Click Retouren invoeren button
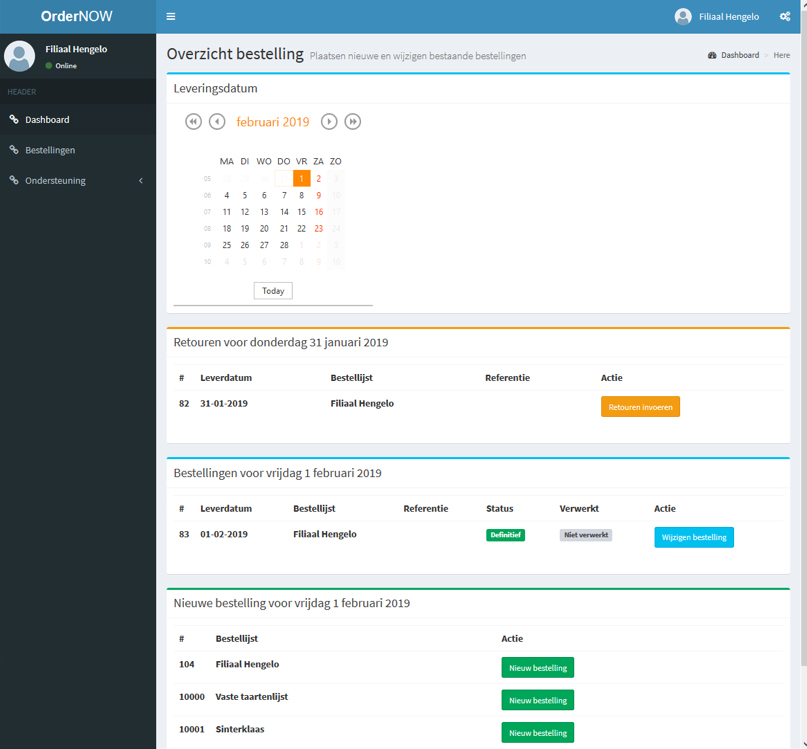Screen dimensions: 807x749 coord(640,407)
